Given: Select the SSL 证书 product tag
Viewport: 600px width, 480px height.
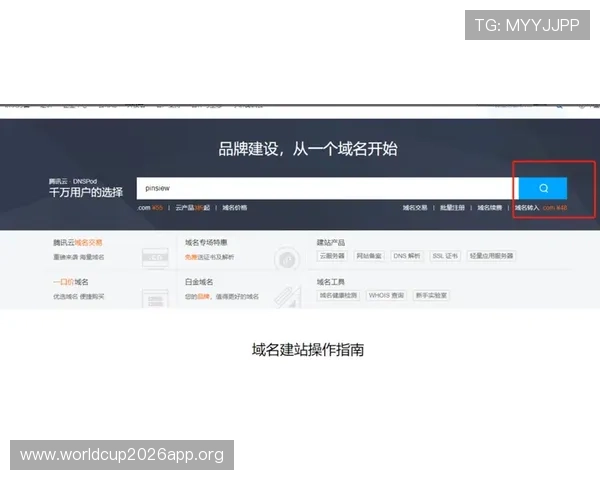Looking at the screenshot, I should pyautogui.click(x=445, y=256).
